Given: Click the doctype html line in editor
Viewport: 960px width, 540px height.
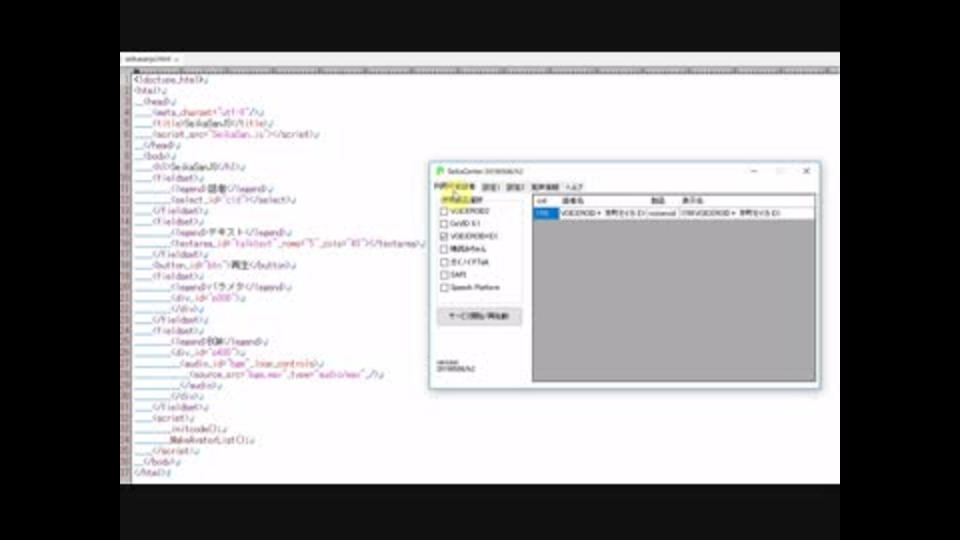Looking at the screenshot, I should point(171,80).
